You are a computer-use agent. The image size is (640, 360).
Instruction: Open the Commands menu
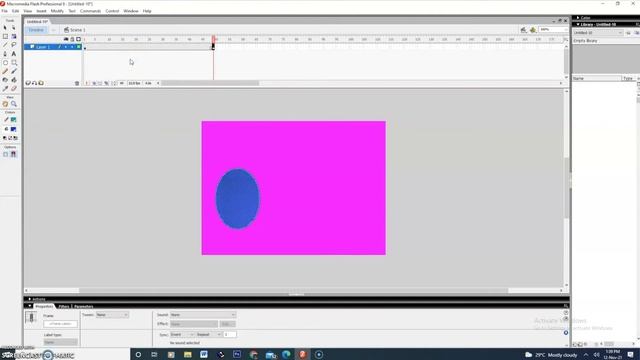point(90,11)
